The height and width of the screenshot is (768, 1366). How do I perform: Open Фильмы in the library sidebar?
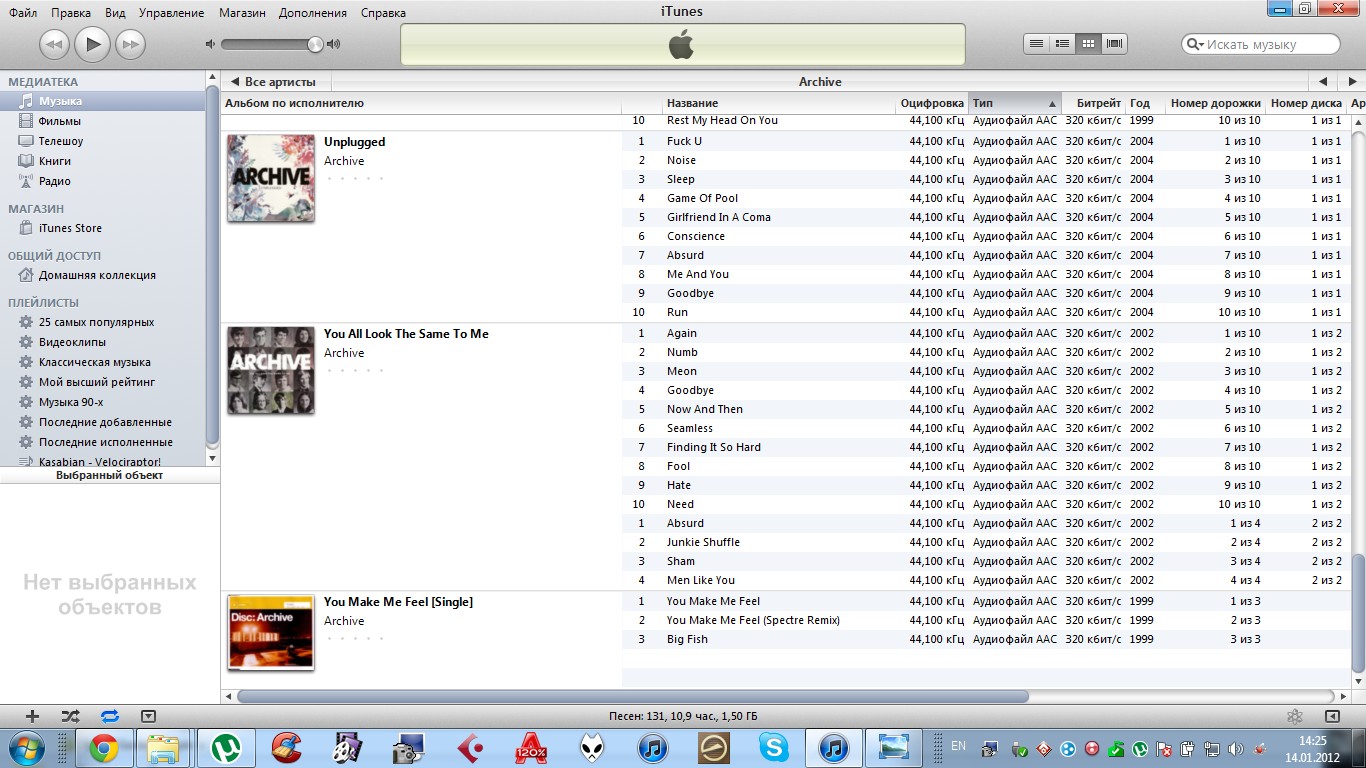tap(60, 121)
